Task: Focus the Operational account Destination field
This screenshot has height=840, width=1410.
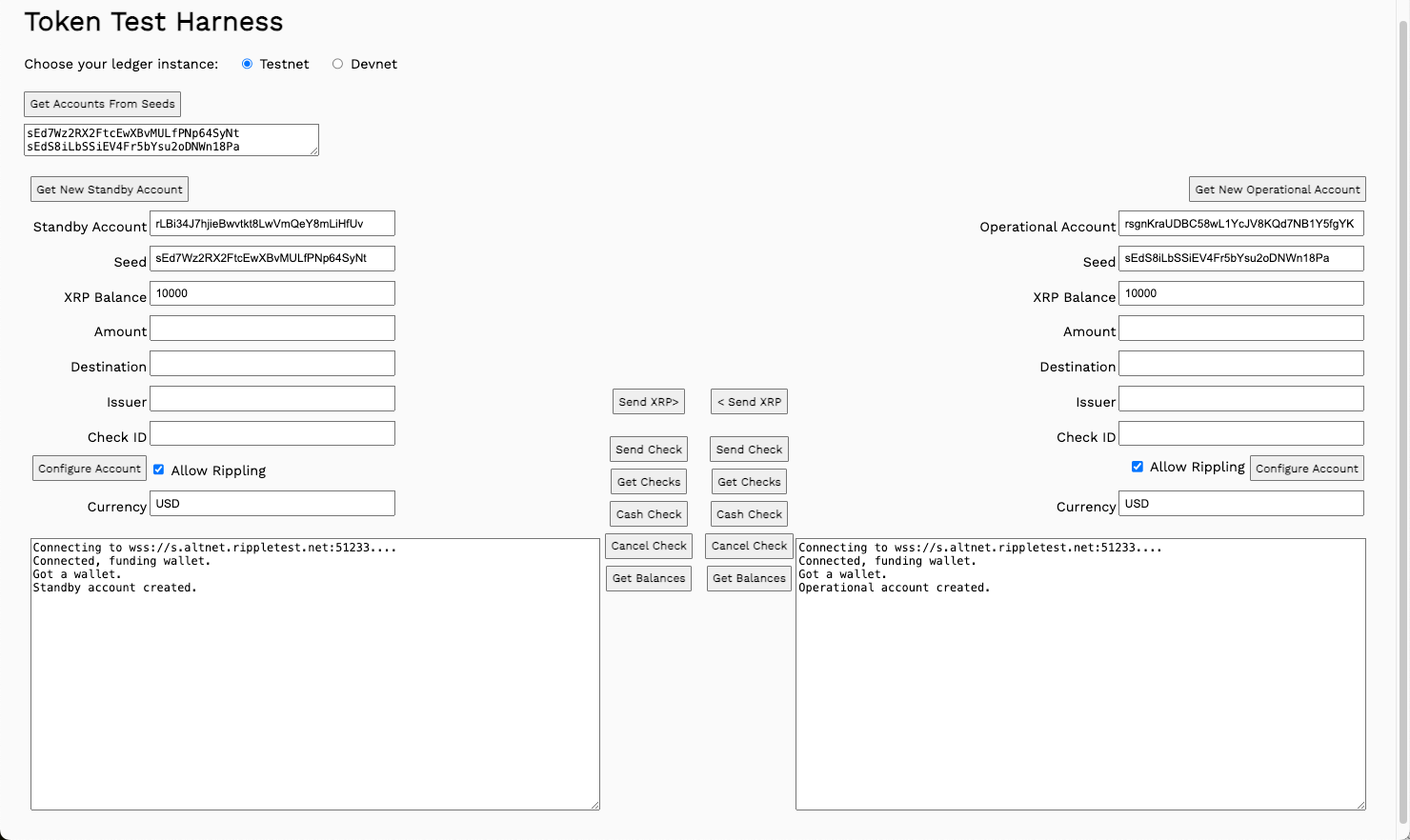Action: pos(1240,363)
